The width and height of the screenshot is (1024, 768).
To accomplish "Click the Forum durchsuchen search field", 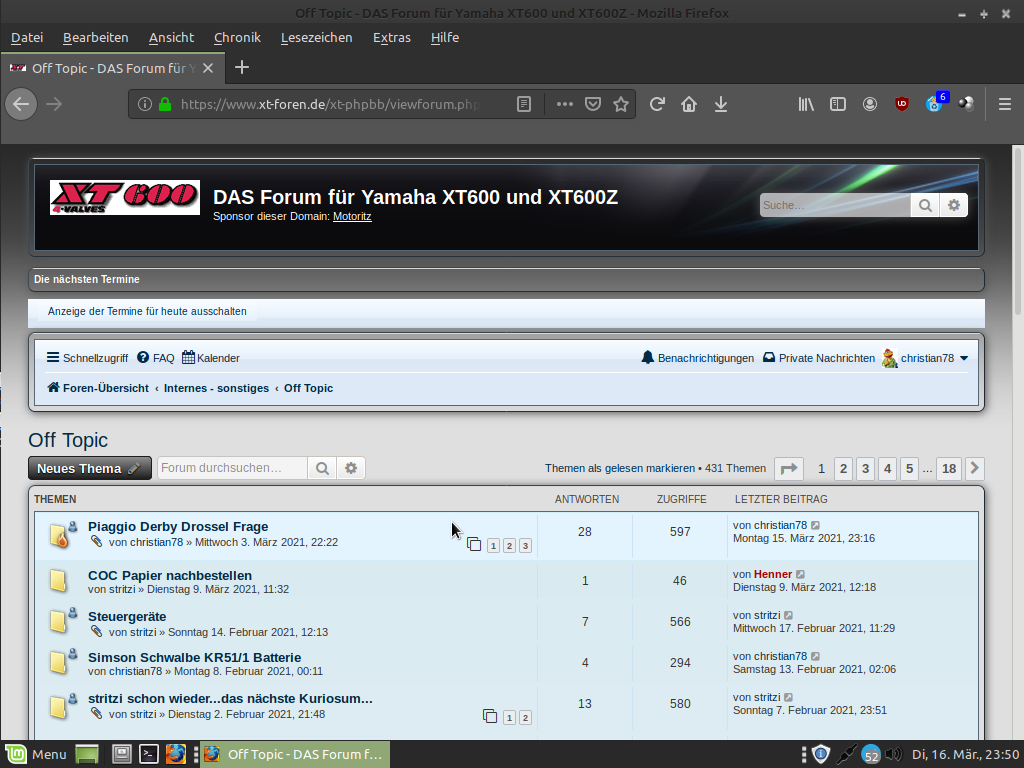I will 232,468.
